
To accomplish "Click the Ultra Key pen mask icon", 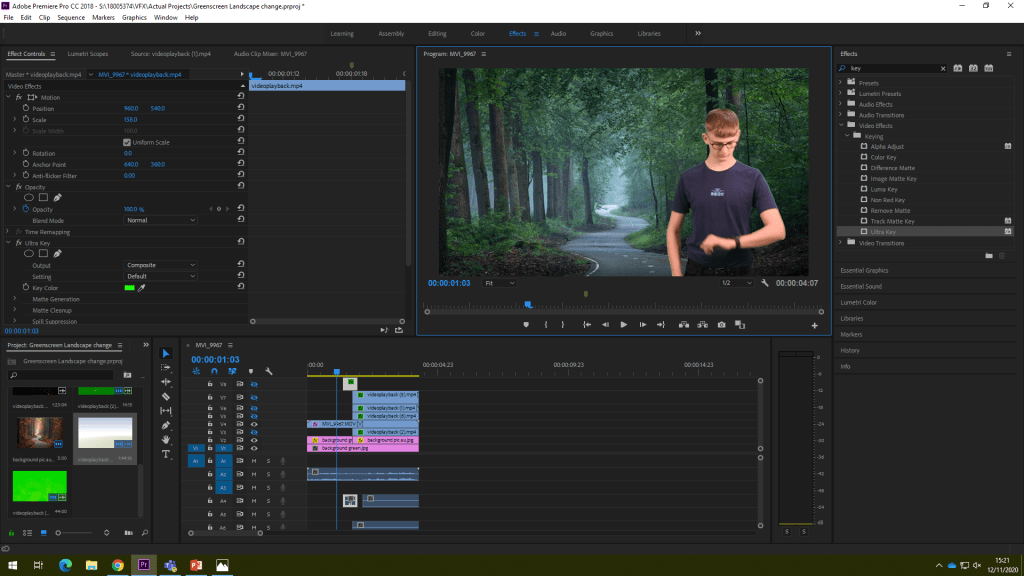I will click(57, 253).
